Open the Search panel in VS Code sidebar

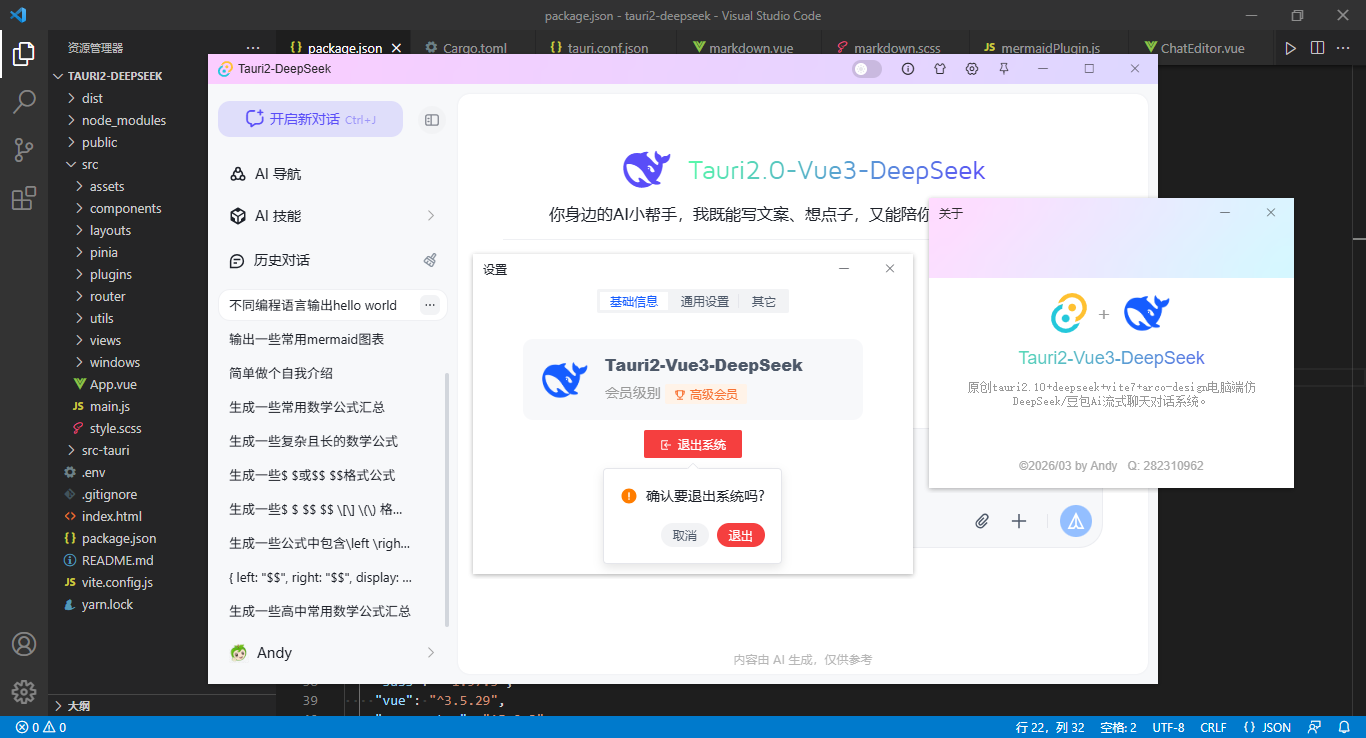24,101
